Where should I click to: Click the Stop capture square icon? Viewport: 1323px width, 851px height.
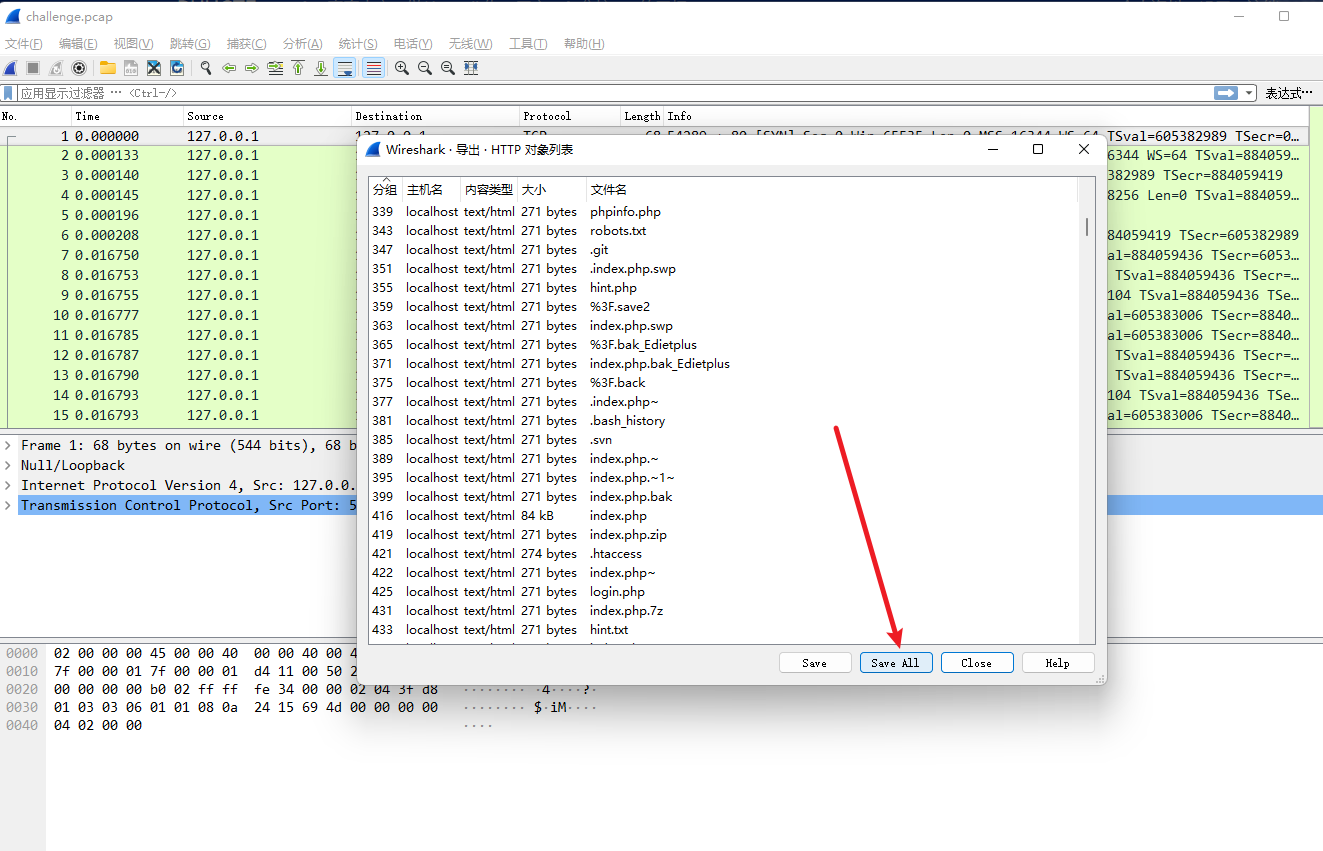[33, 68]
